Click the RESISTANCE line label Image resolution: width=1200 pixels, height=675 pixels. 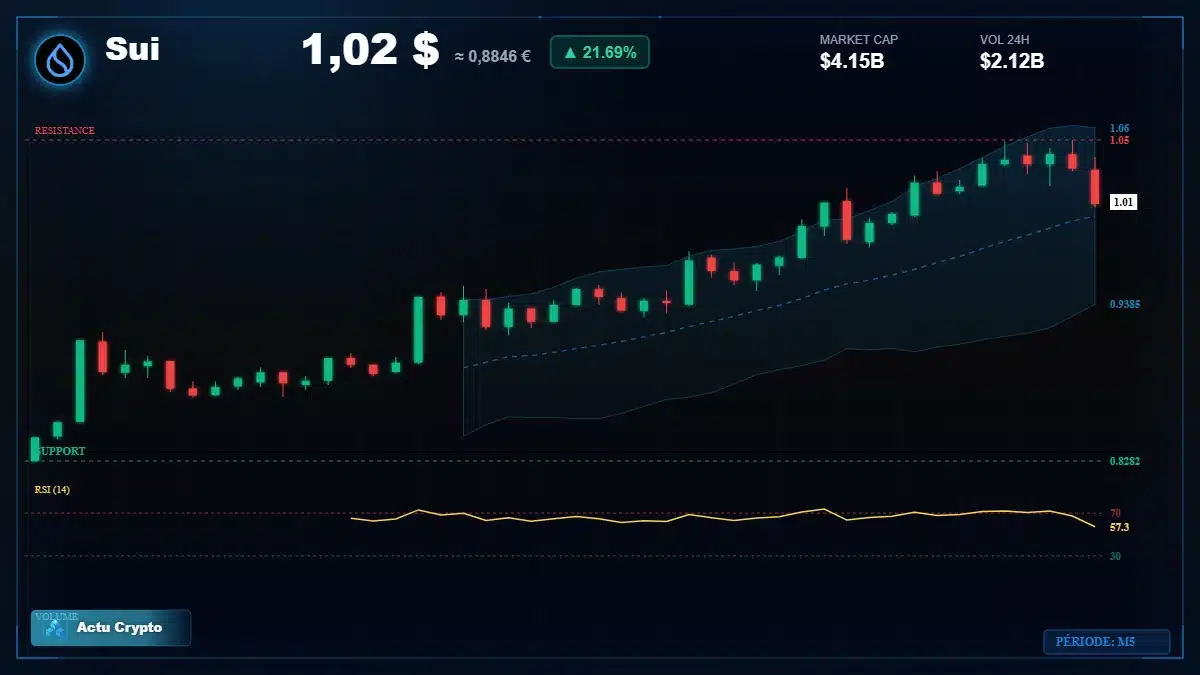[x=65, y=131]
